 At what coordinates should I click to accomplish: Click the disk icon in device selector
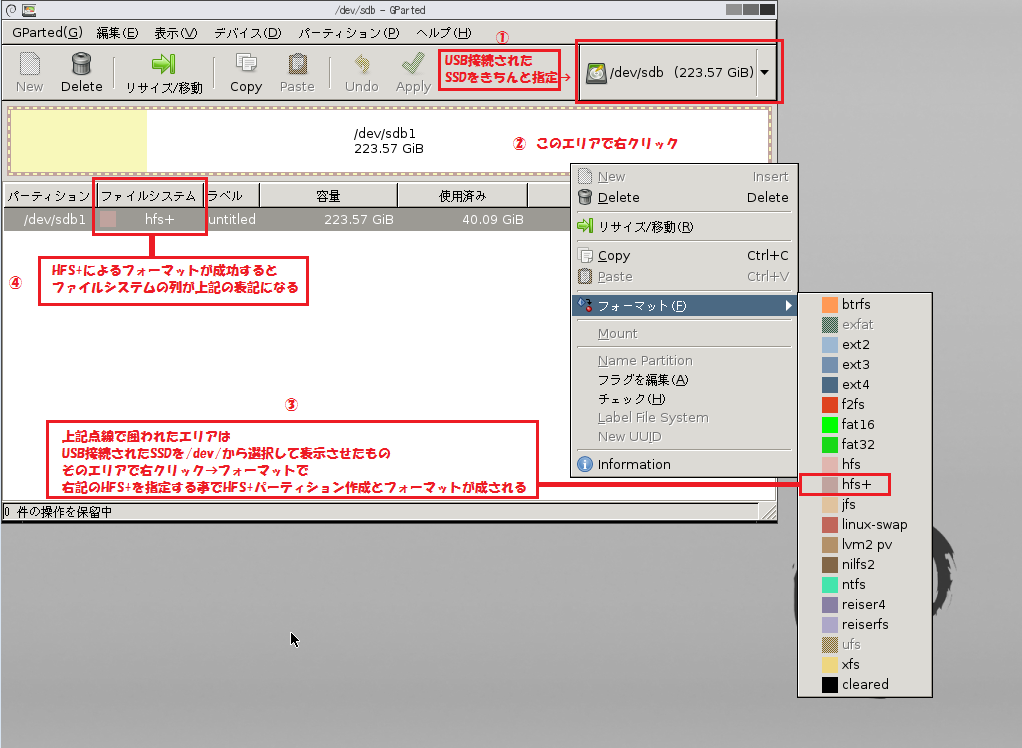[596, 73]
